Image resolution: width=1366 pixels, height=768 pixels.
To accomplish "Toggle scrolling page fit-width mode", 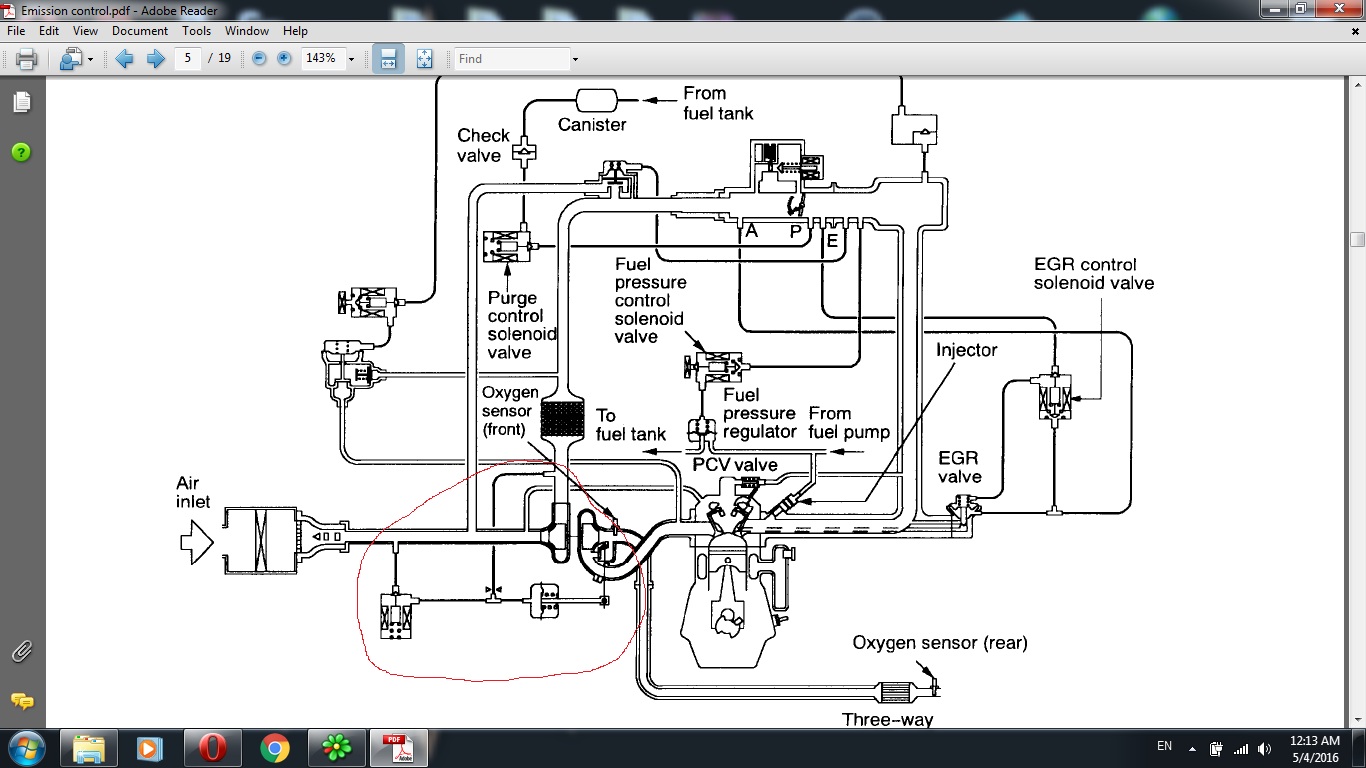I will 388,59.
